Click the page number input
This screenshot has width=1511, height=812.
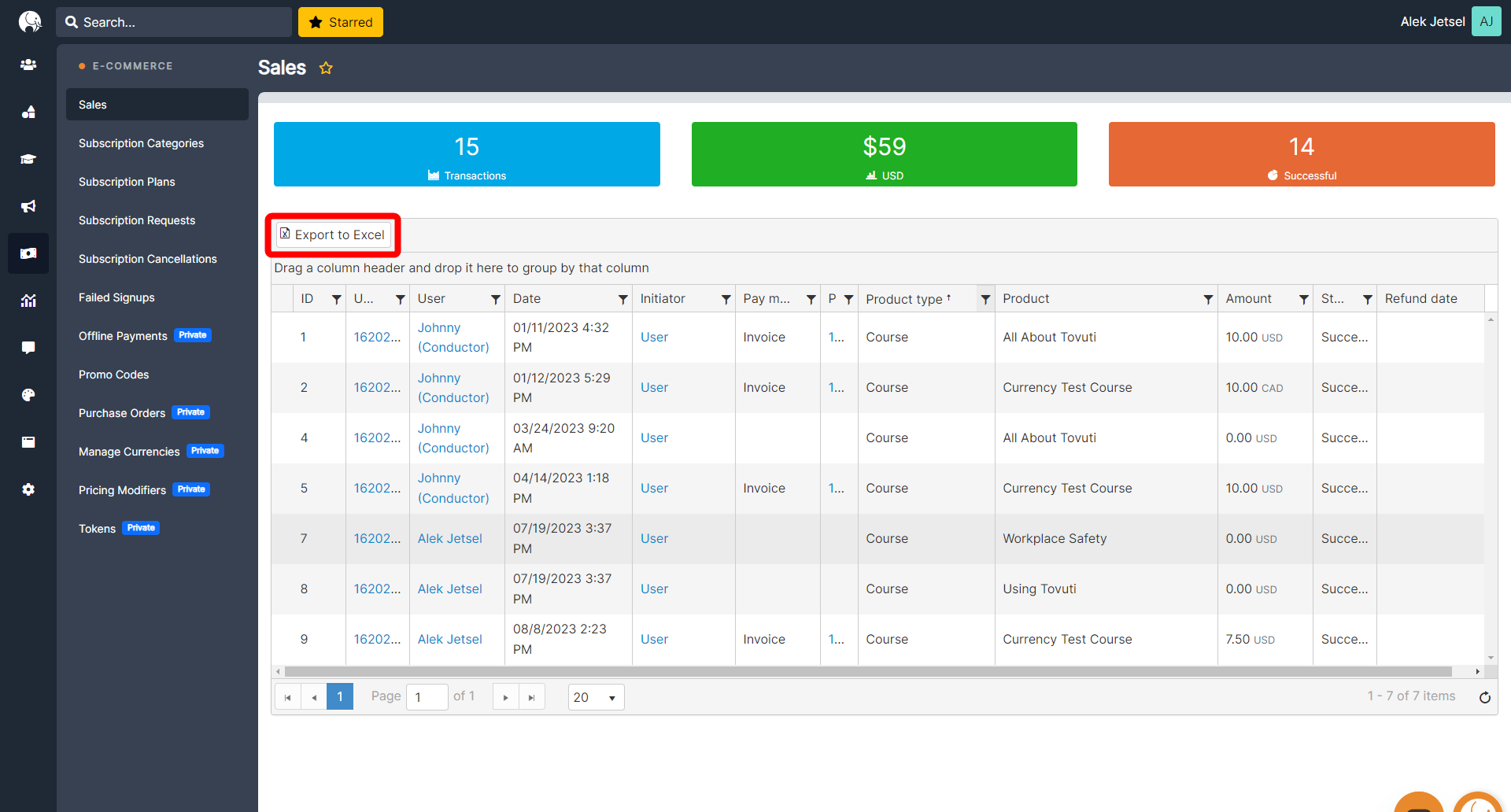427,697
